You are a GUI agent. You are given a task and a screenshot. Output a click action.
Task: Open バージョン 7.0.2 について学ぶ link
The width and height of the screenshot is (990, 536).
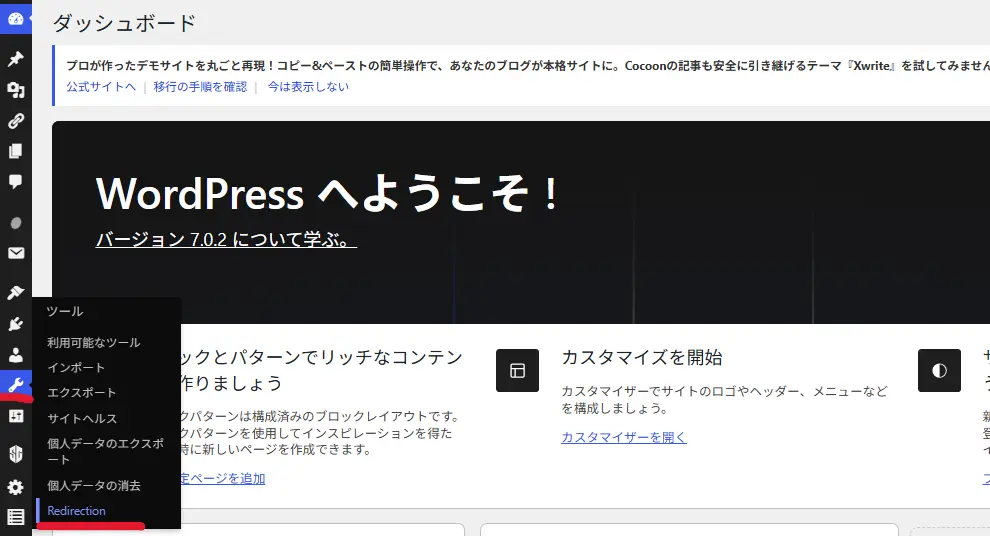click(x=226, y=240)
